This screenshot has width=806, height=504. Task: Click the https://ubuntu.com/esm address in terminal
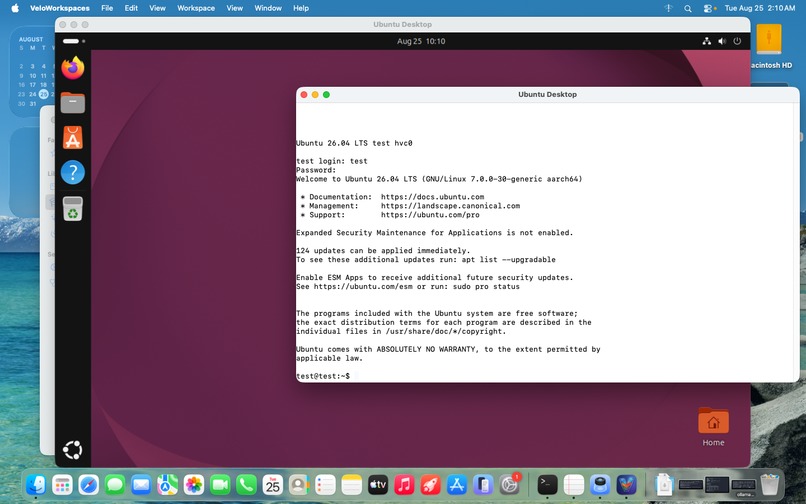(363, 286)
